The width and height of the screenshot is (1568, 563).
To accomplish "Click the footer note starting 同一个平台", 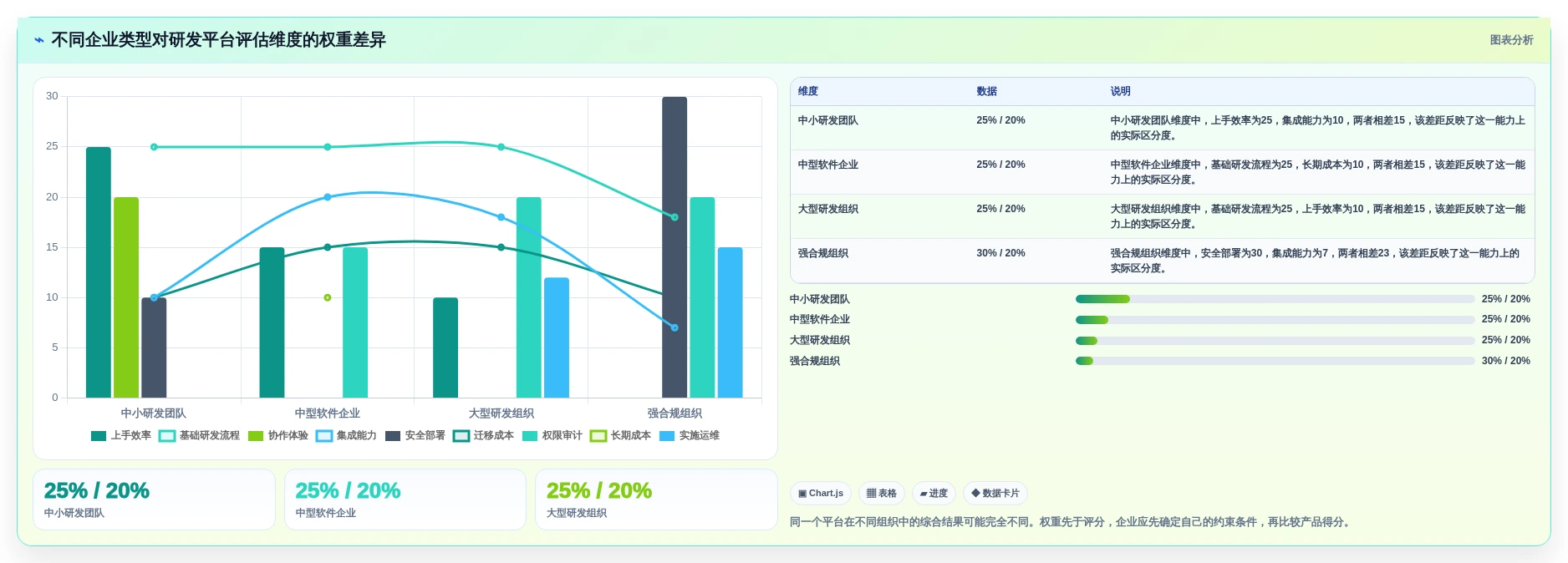I will coord(1071,522).
